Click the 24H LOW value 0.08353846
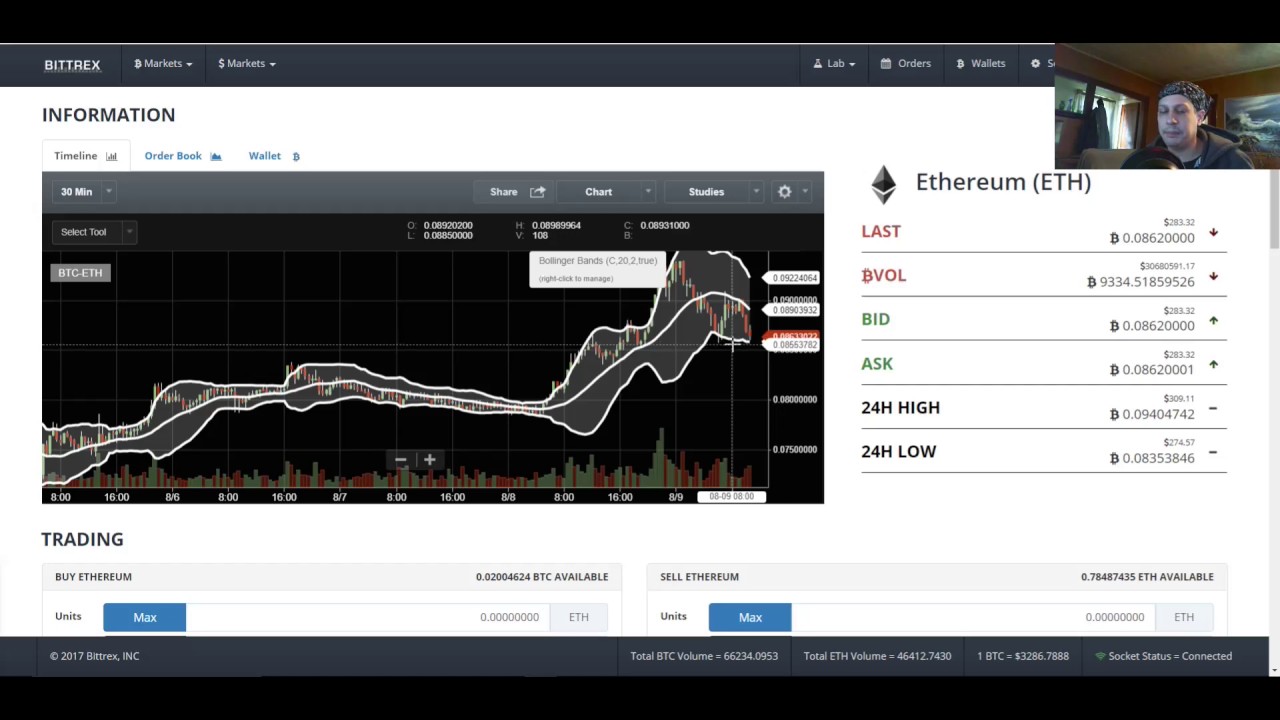The image size is (1280, 720). [x=1152, y=458]
